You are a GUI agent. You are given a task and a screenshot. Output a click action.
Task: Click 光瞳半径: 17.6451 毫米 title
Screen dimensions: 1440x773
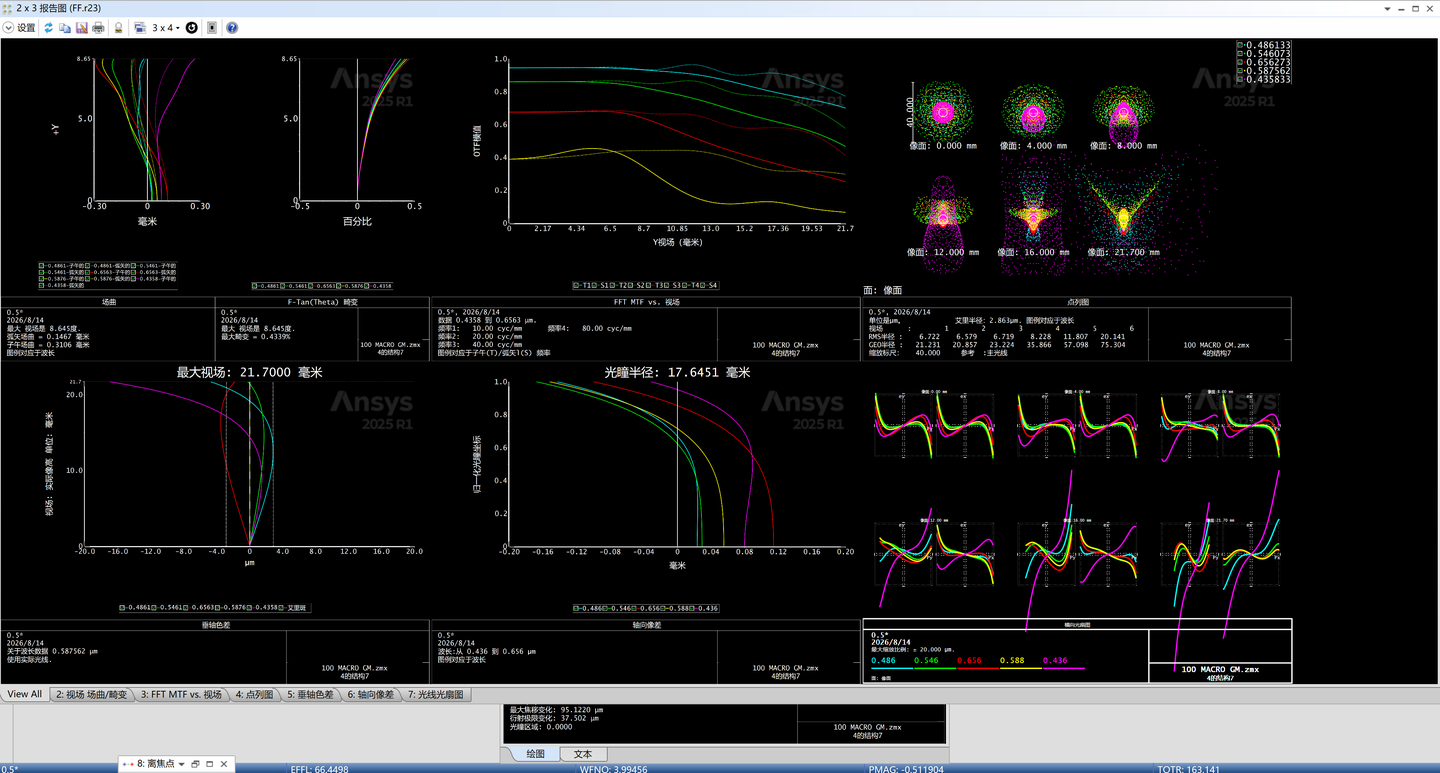[677, 372]
